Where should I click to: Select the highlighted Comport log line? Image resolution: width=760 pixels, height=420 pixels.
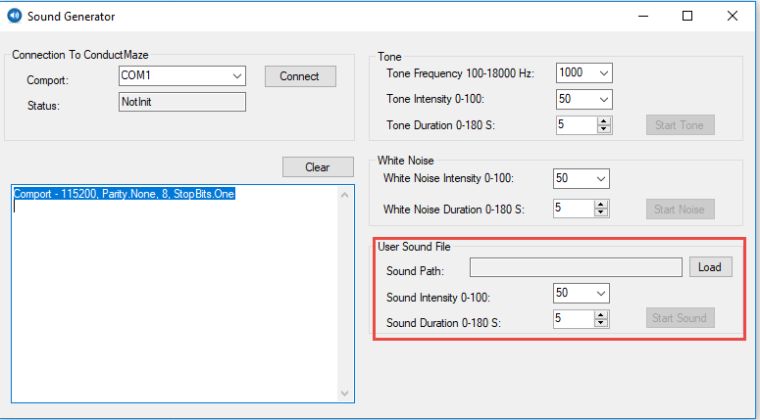(124, 194)
